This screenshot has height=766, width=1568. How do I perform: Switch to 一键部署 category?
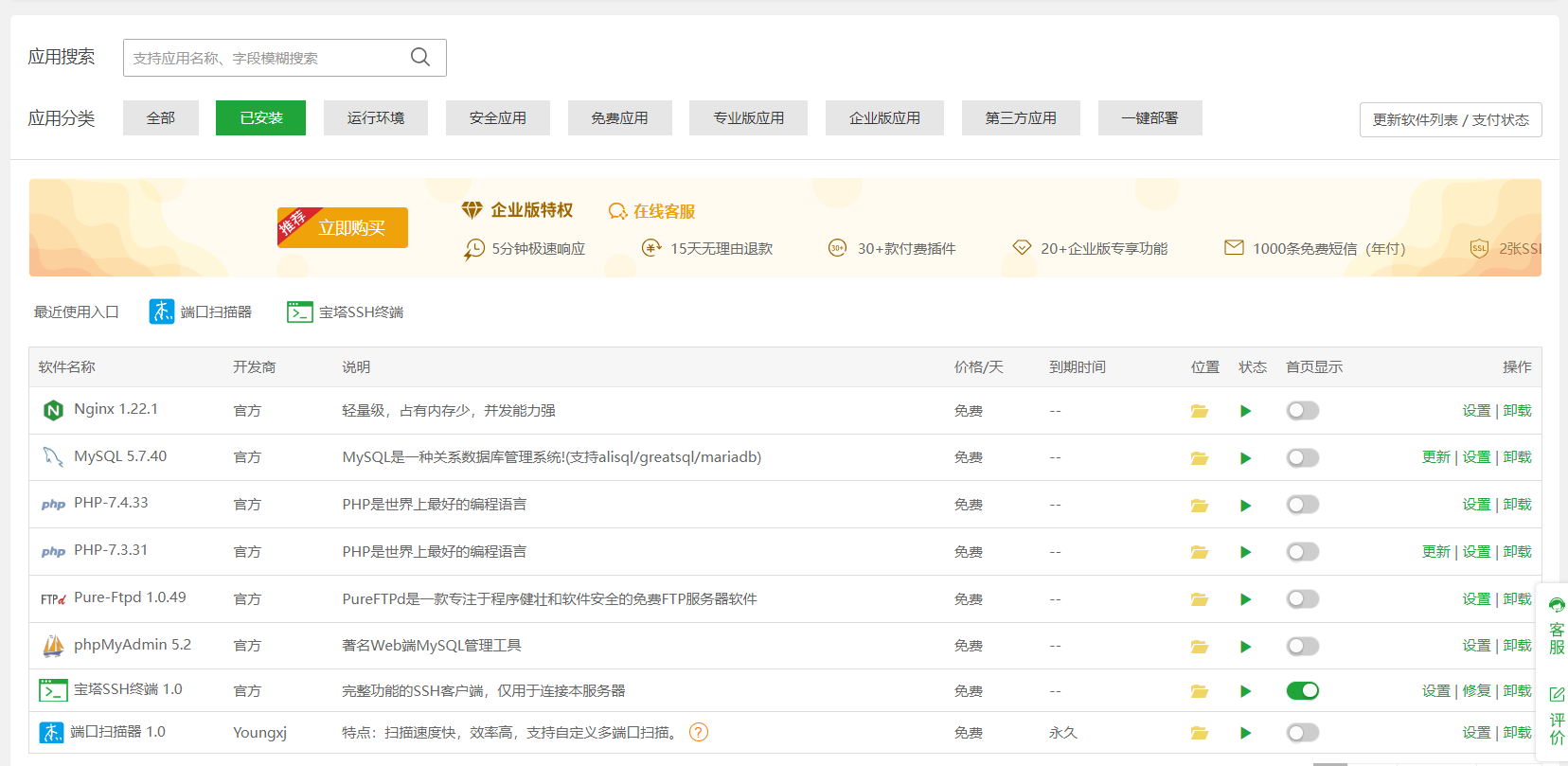click(1150, 117)
